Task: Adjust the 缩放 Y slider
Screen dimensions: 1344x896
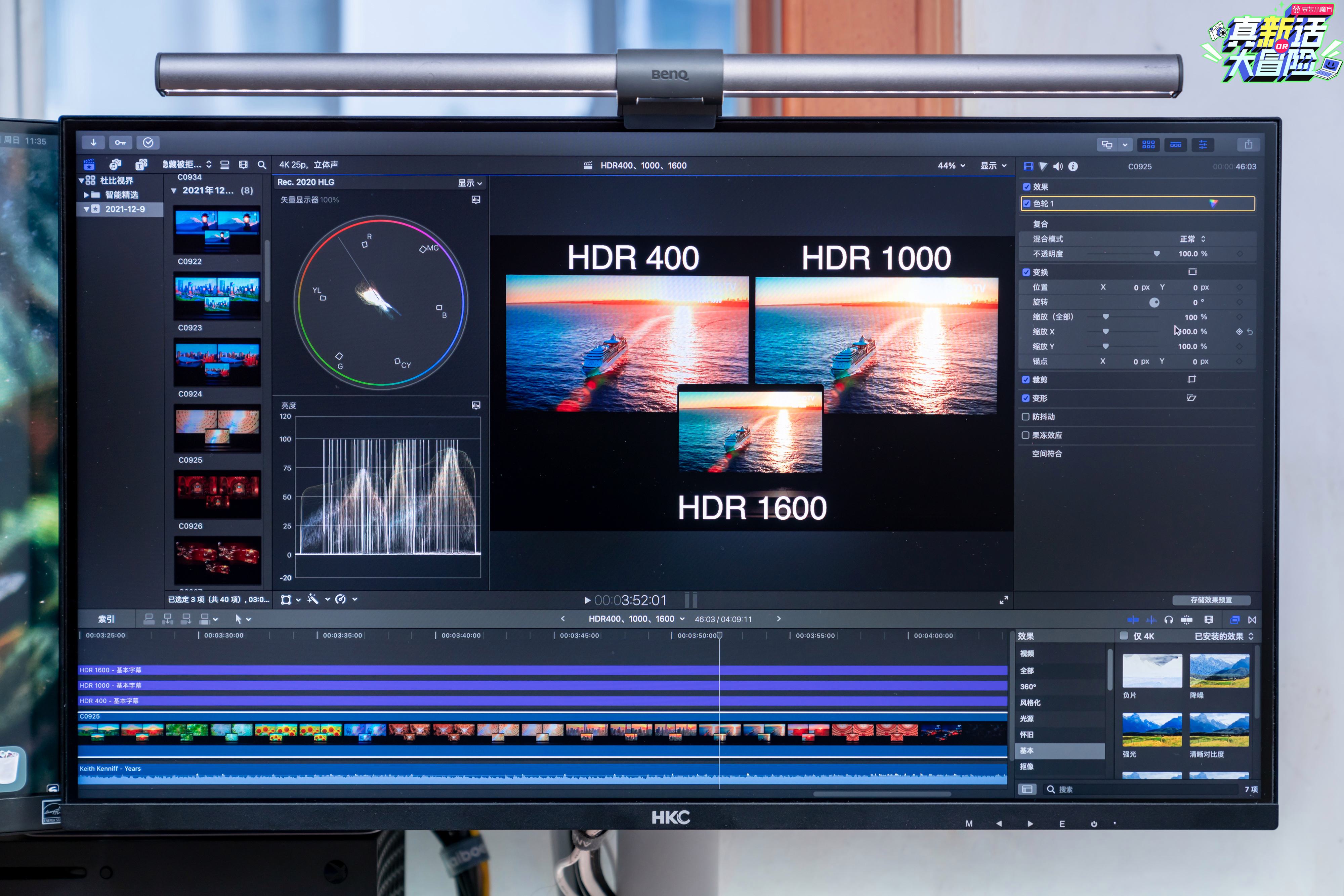Action: coord(1123,346)
